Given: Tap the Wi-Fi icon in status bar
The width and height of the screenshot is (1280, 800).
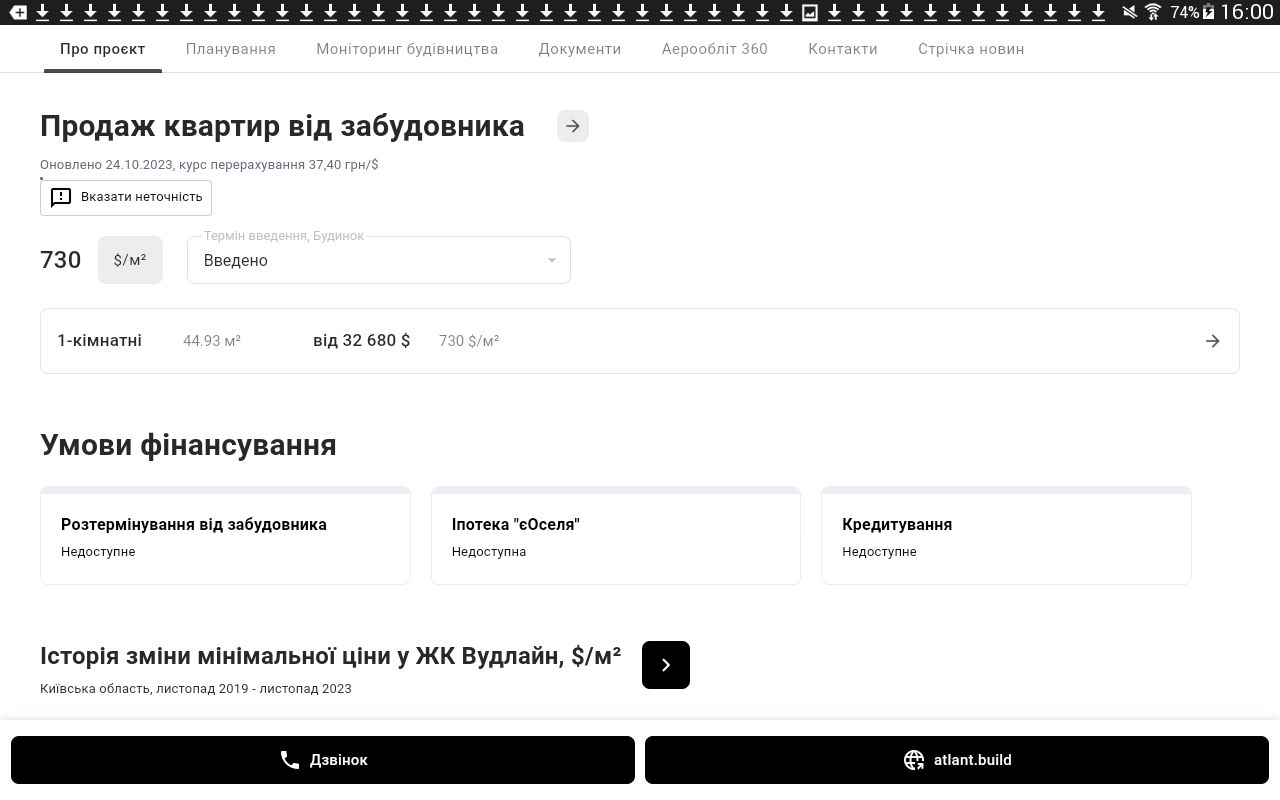Looking at the screenshot, I should pos(1153,12).
